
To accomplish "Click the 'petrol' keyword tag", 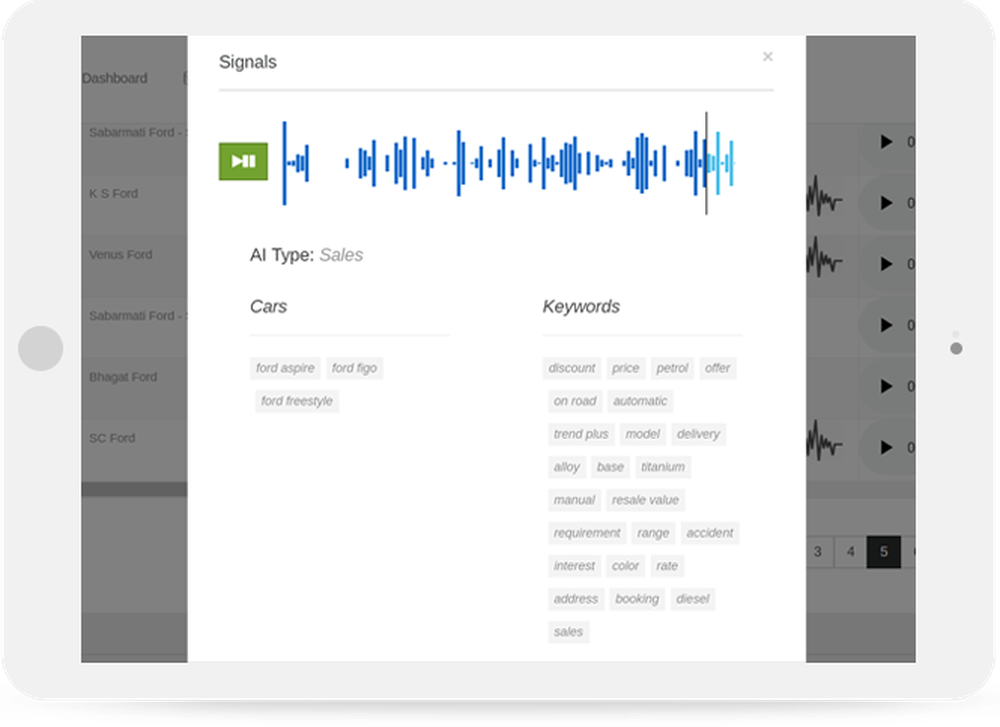I will (672, 368).
